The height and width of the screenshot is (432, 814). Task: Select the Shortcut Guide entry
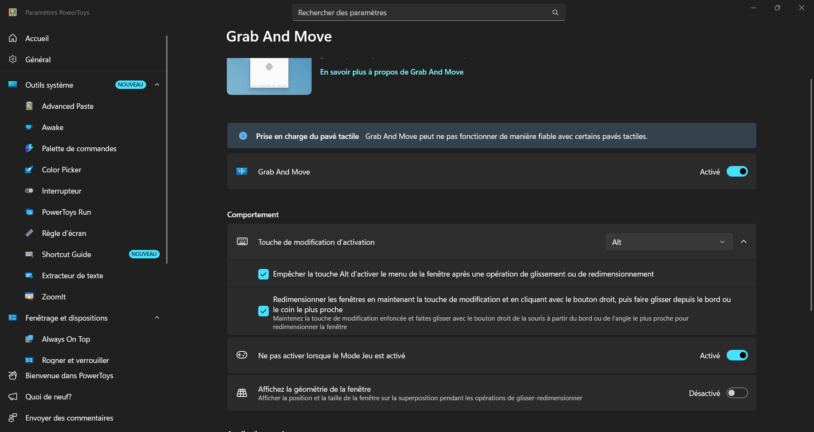[x=66, y=254]
